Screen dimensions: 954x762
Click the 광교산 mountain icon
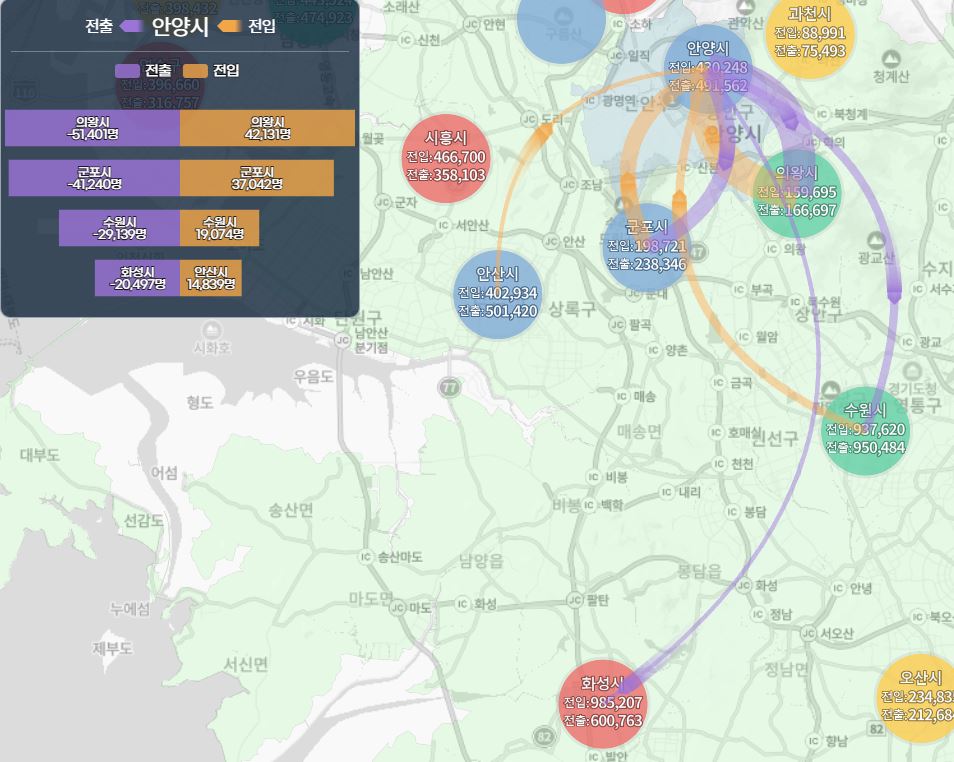(876, 240)
